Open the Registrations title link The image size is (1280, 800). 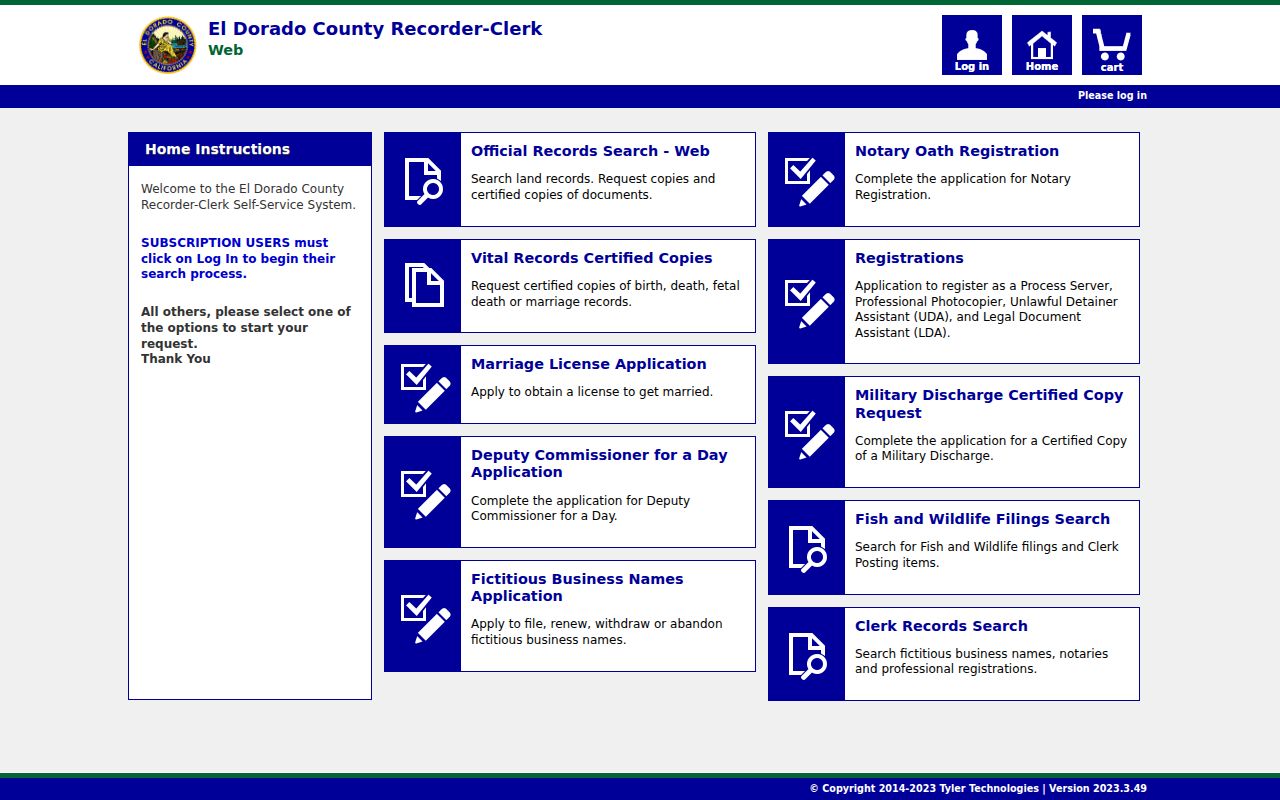point(909,258)
